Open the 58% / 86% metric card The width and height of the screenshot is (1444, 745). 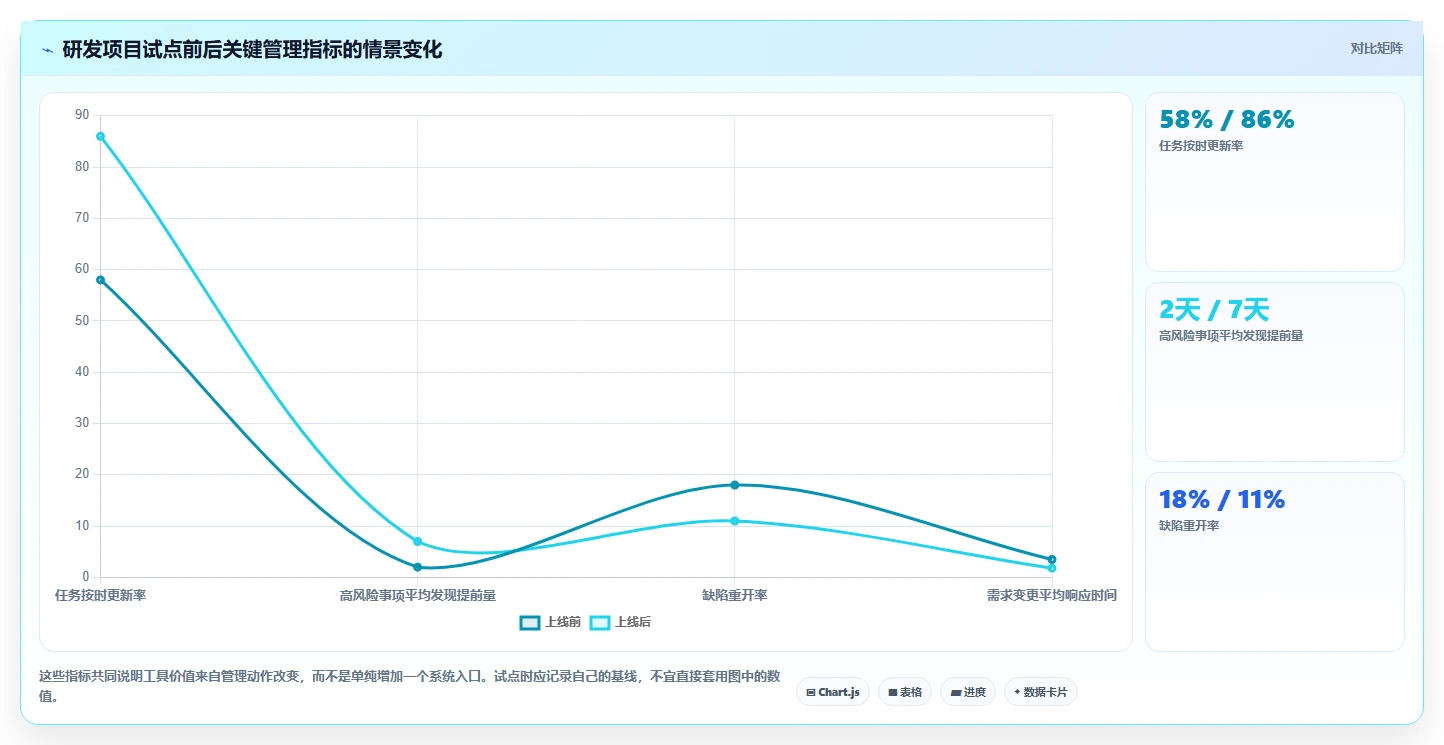click(x=1274, y=182)
